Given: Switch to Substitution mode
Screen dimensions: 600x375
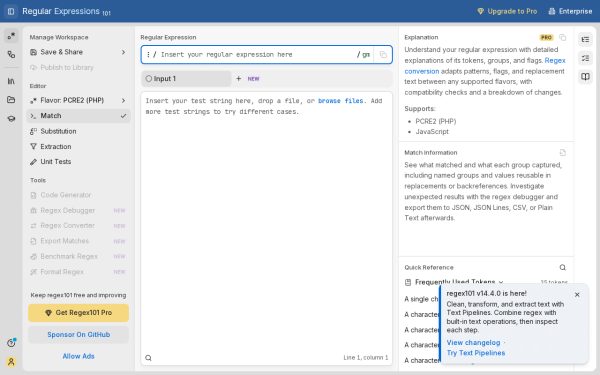Looking at the screenshot, I should (x=78, y=131).
